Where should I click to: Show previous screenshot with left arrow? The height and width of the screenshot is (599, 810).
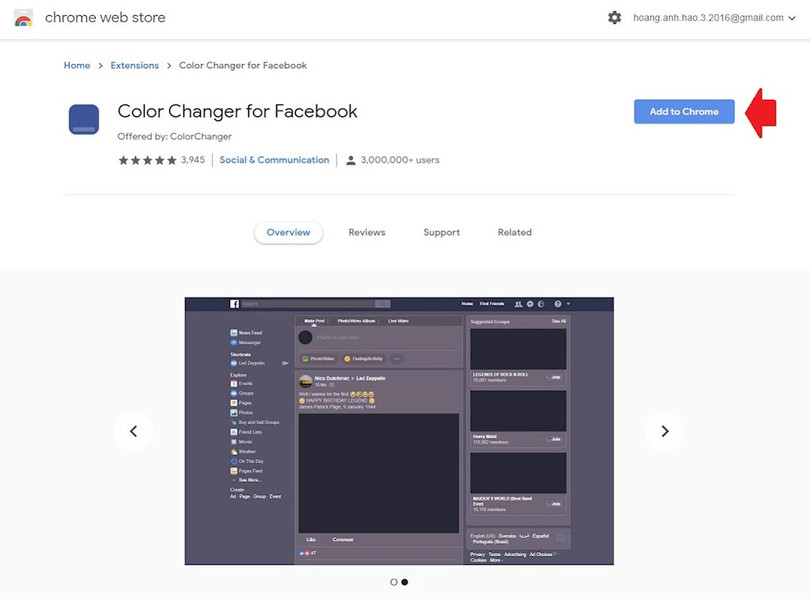(x=133, y=431)
